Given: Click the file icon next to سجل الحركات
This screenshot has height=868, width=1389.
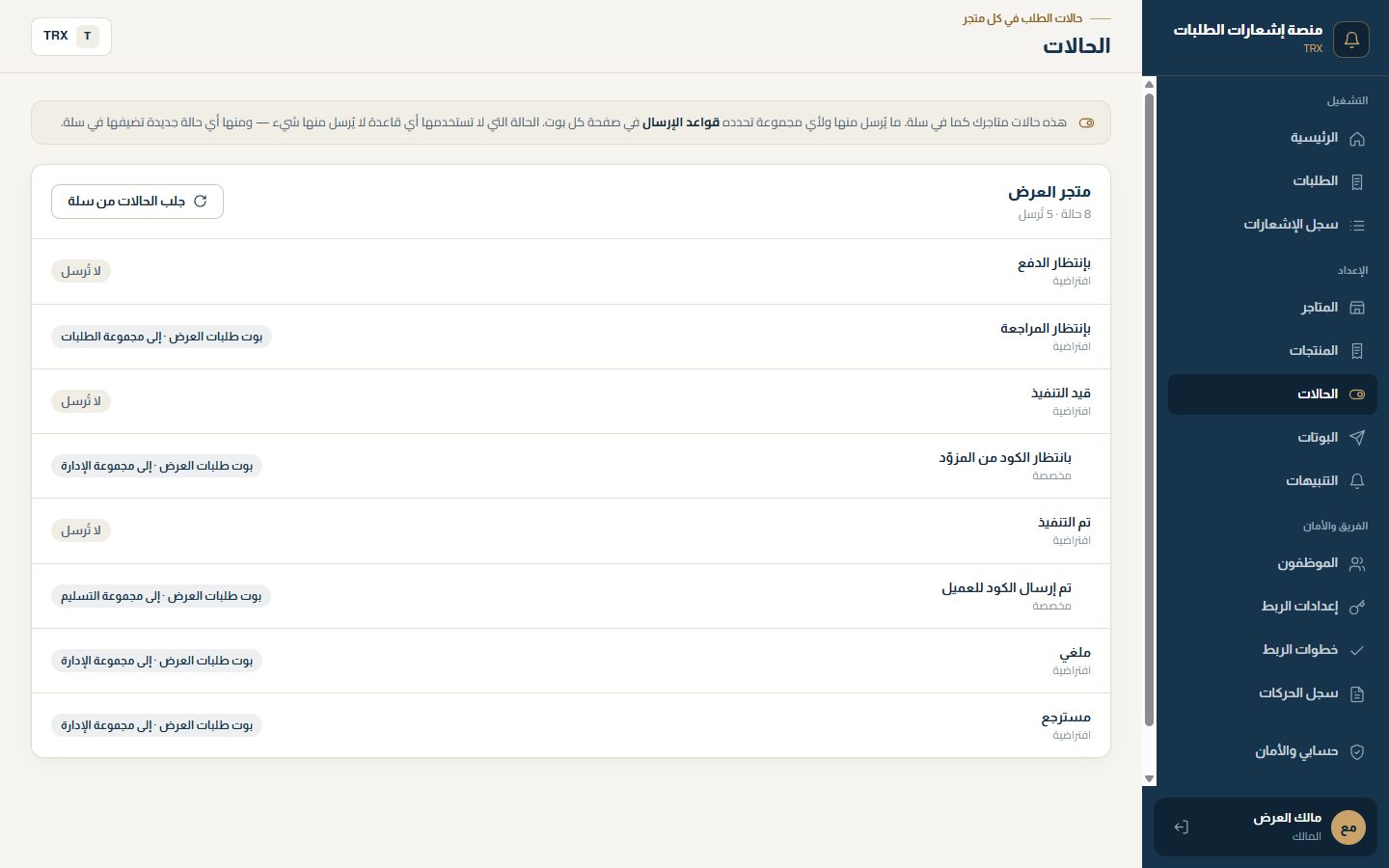Looking at the screenshot, I should tap(1357, 694).
